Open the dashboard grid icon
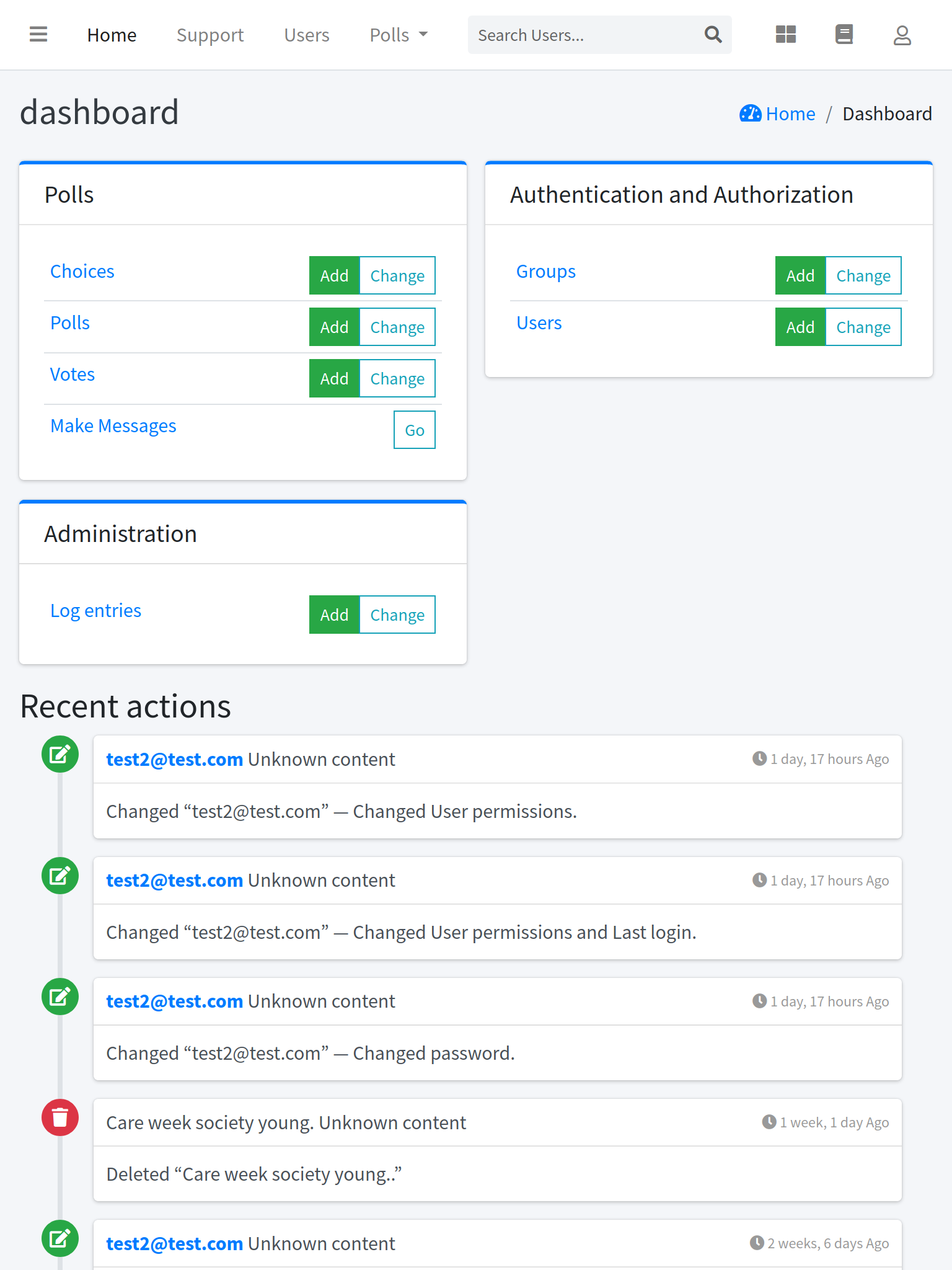 tap(785, 35)
